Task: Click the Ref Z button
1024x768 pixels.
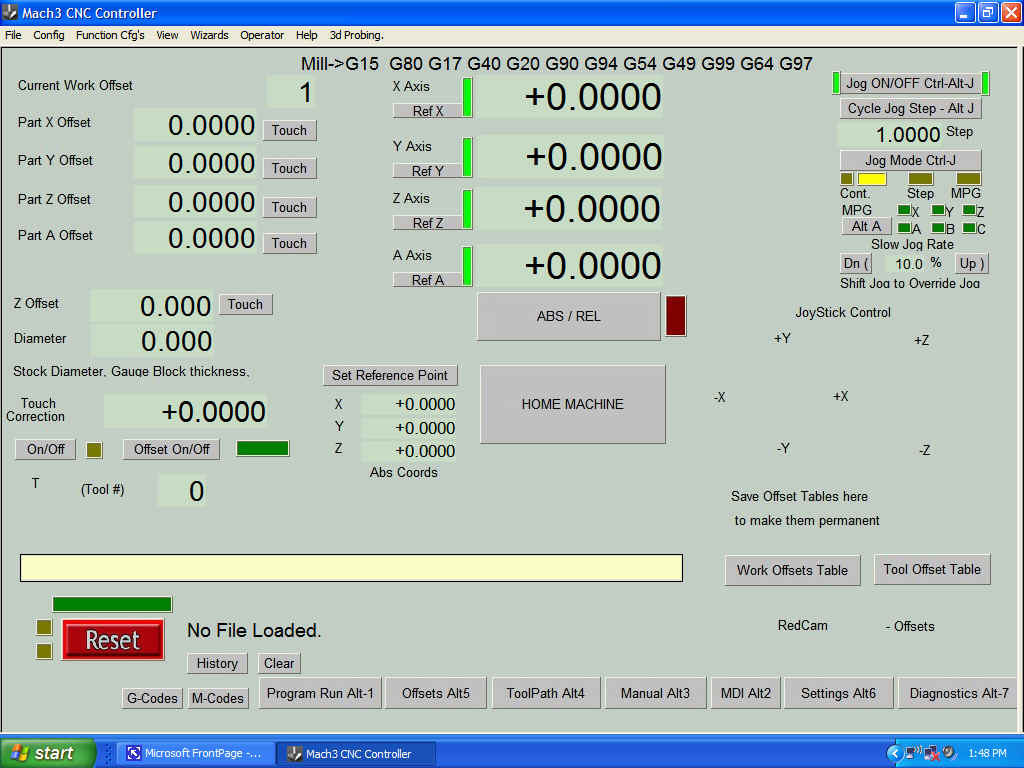Action: click(428, 223)
